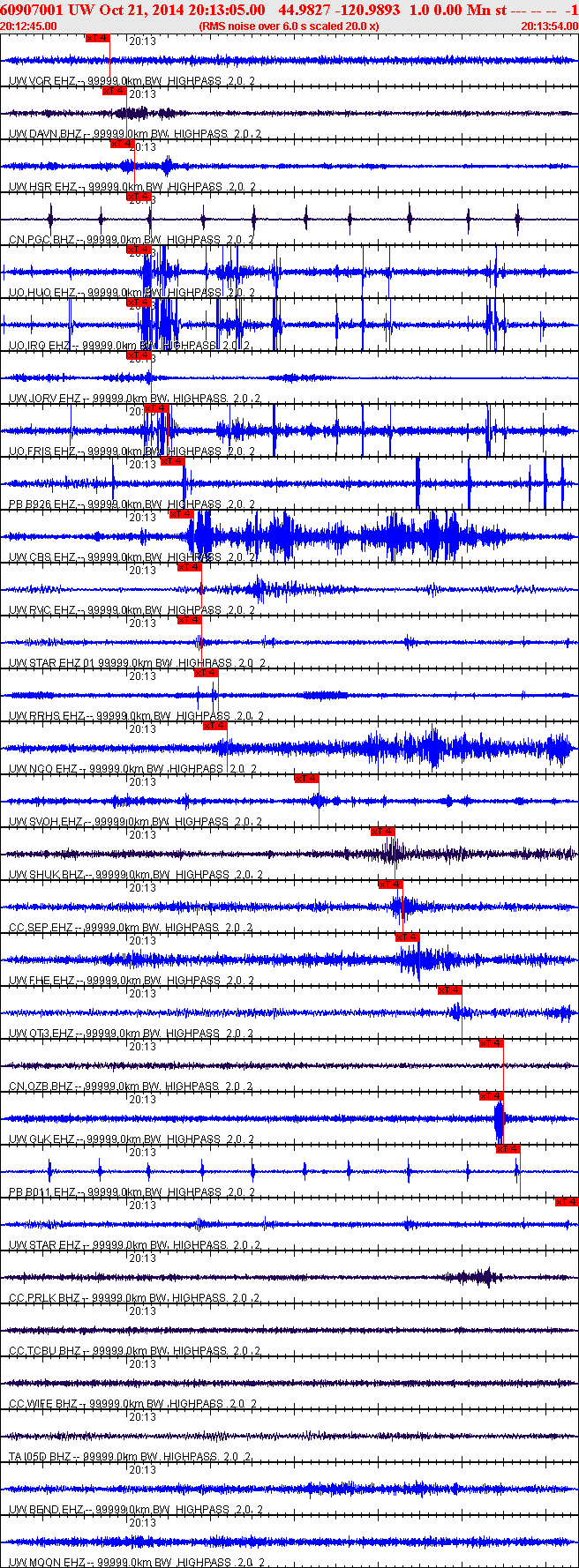Screen dimensions: 579x1568
Task: Click the red pick marker on PB.B926 trace
Action: pos(173,461)
